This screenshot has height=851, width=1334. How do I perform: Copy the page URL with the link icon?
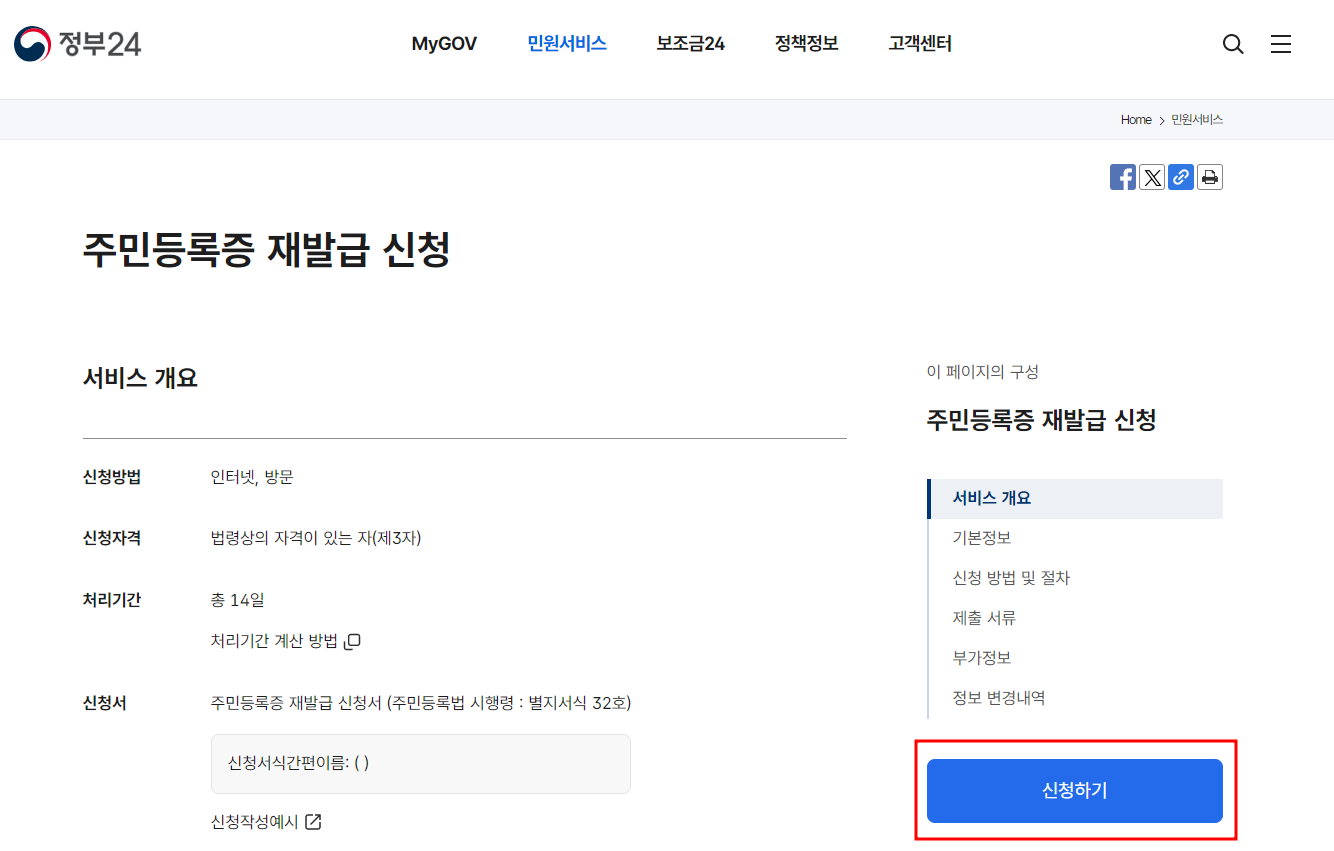coord(1181,177)
